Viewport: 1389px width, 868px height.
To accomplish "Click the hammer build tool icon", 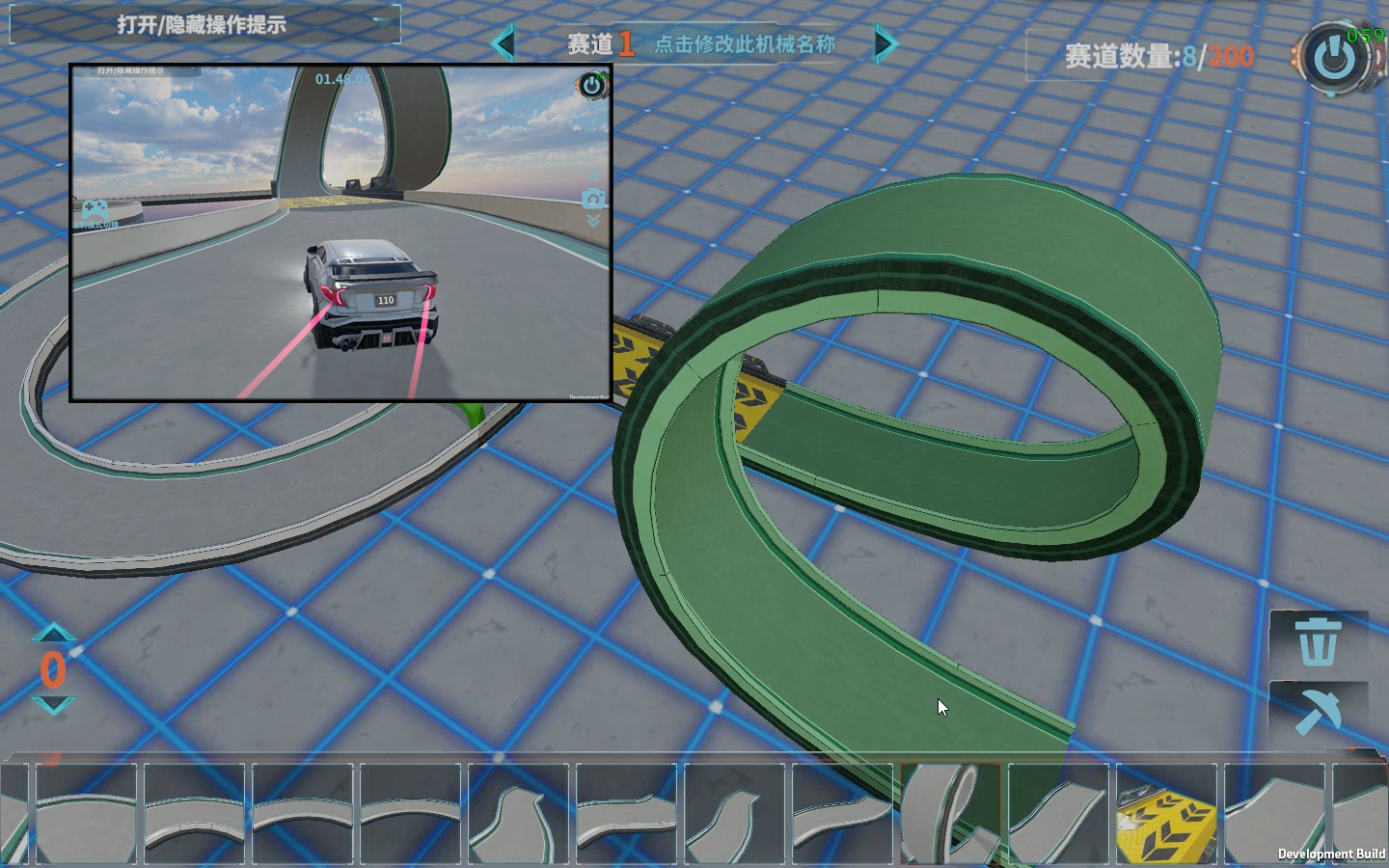I will click(x=1318, y=713).
